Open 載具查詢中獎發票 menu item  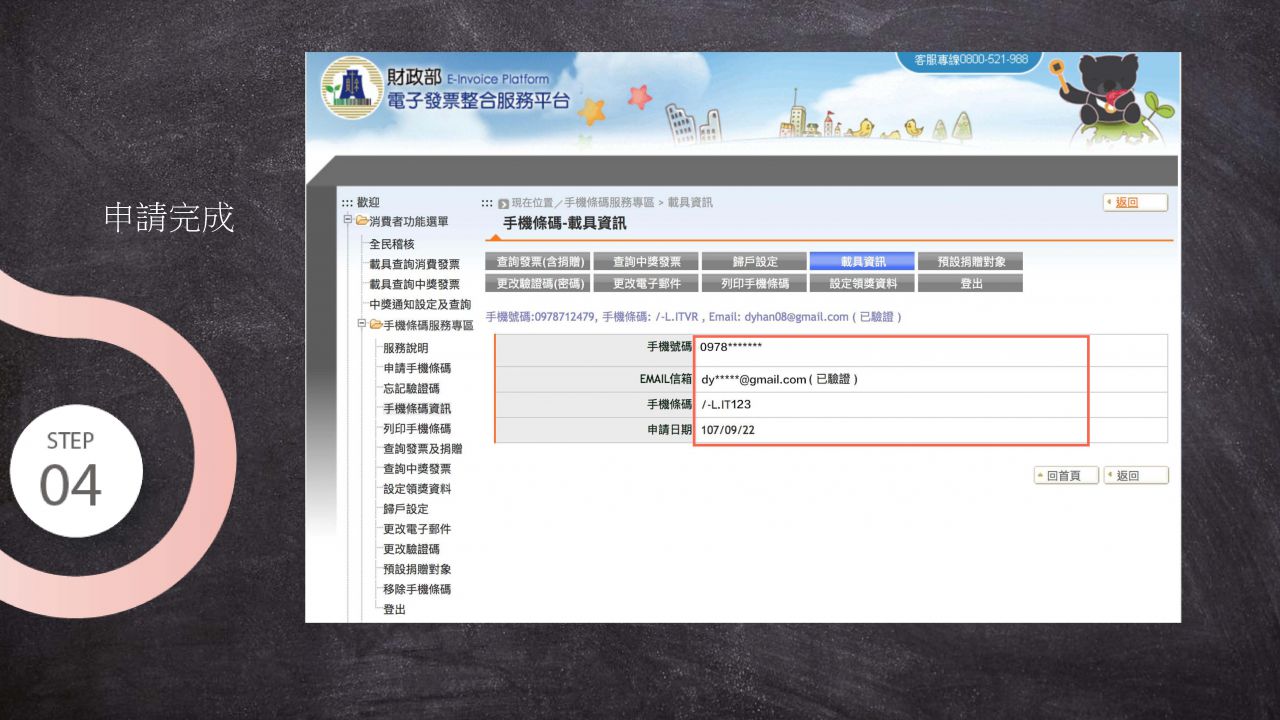point(414,284)
